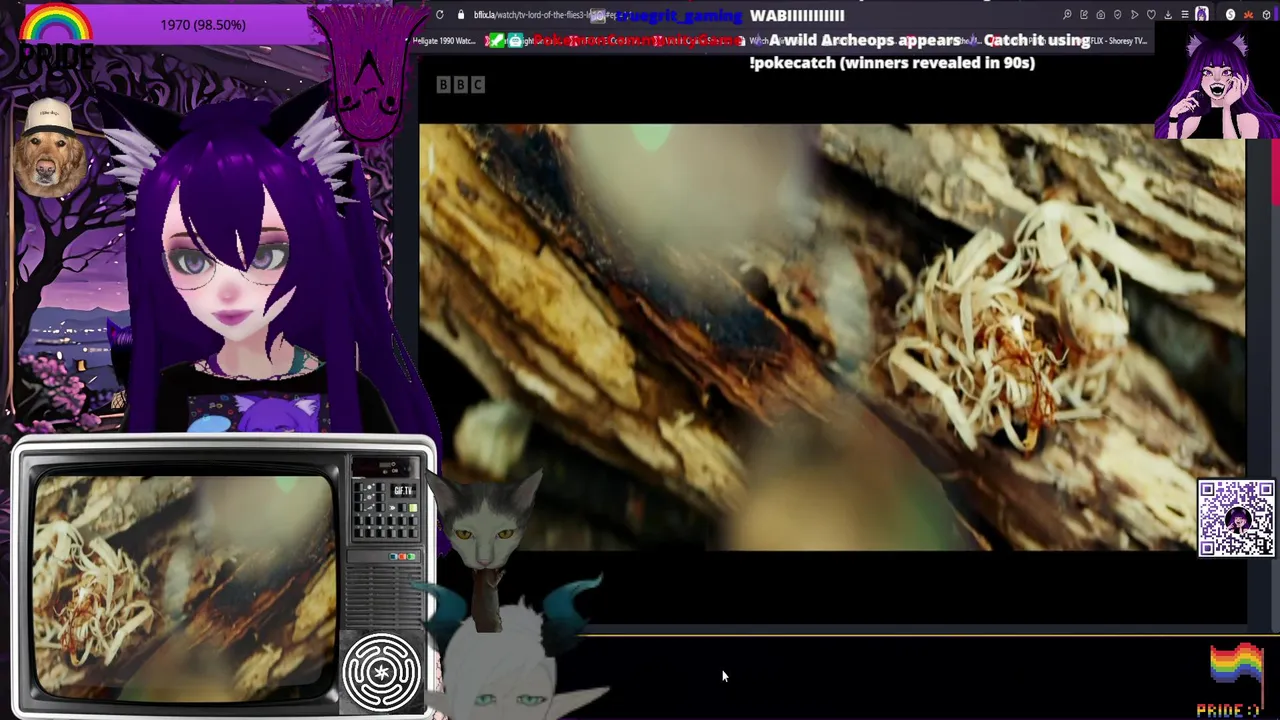Viewport: 1280px width, 720px height.
Task: Click the 'WABIIIIIIIIIII' chat message text
Action: 797,15
